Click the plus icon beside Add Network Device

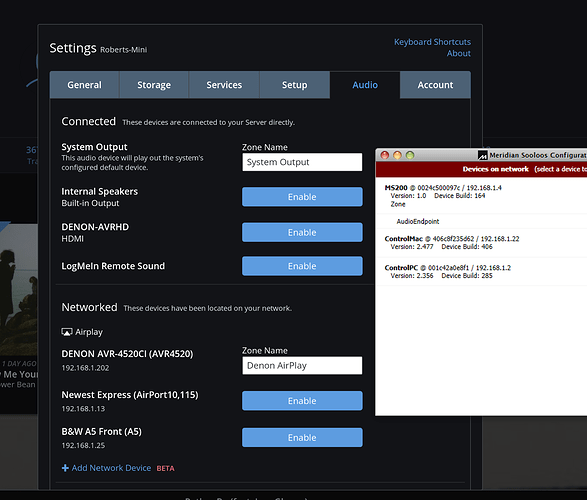(x=65, y=468)
